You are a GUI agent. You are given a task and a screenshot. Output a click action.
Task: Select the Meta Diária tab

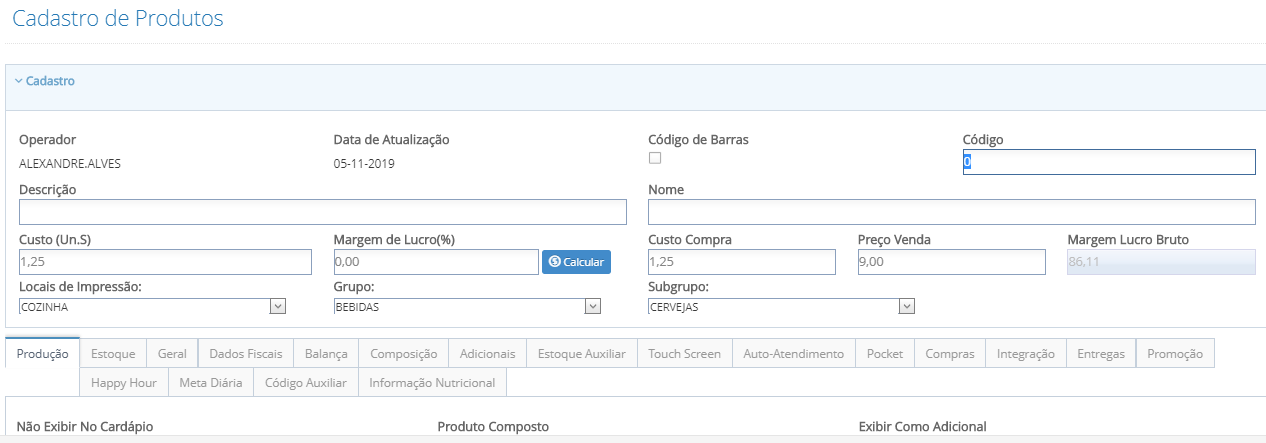(211, 383)
